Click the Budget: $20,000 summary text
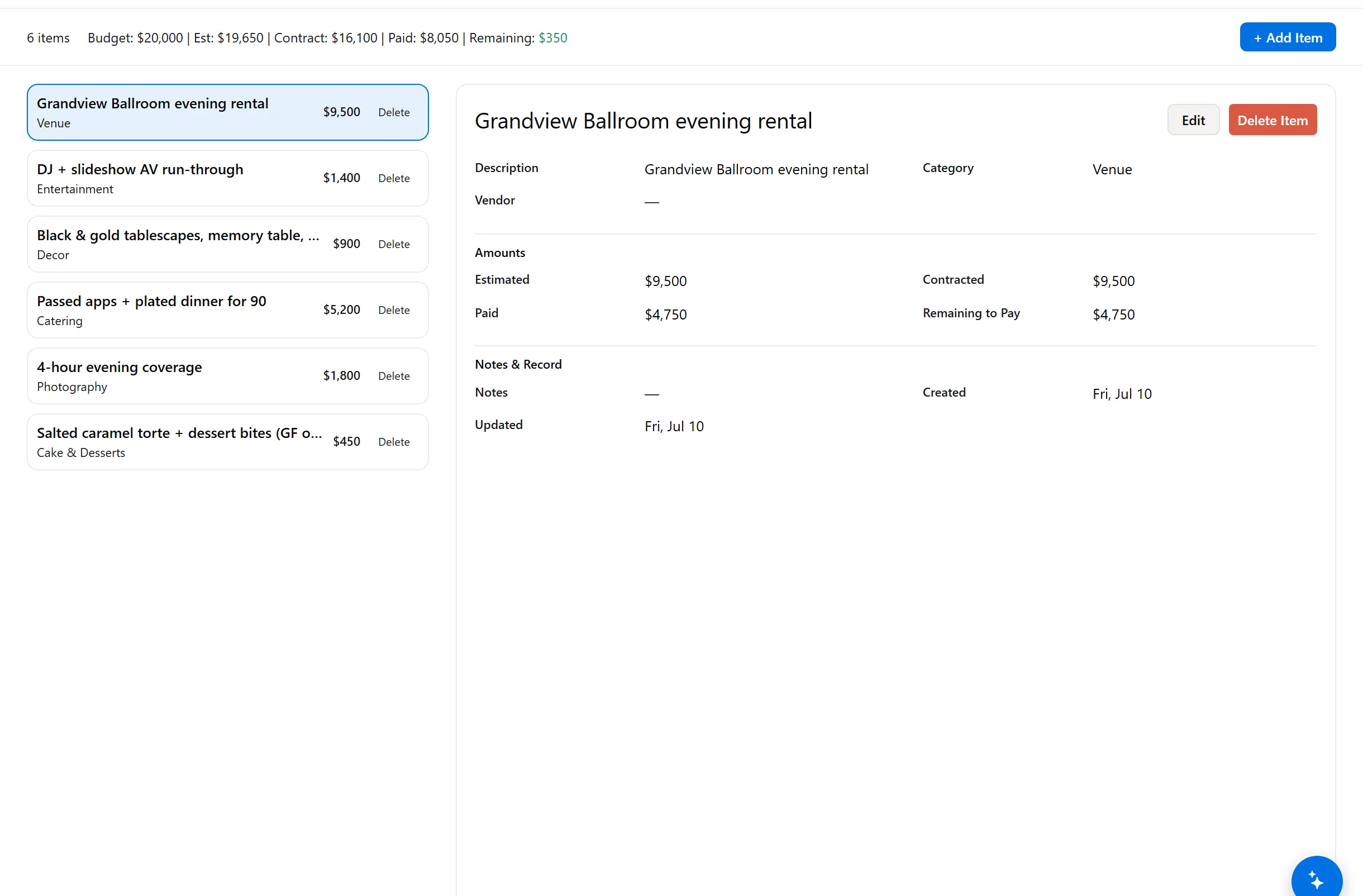 pyautogui.click(x=135, y=38)
